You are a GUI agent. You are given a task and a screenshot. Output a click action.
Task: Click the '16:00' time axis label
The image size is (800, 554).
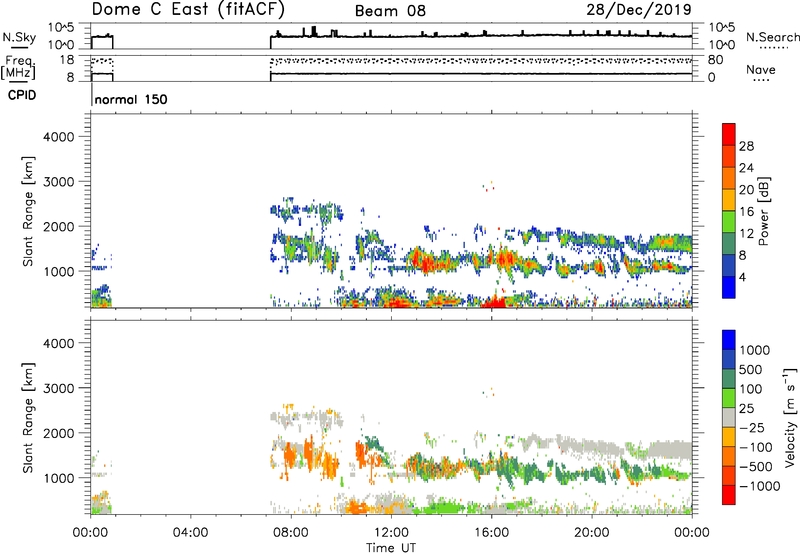pyautogui.click(x=491, y=533)
